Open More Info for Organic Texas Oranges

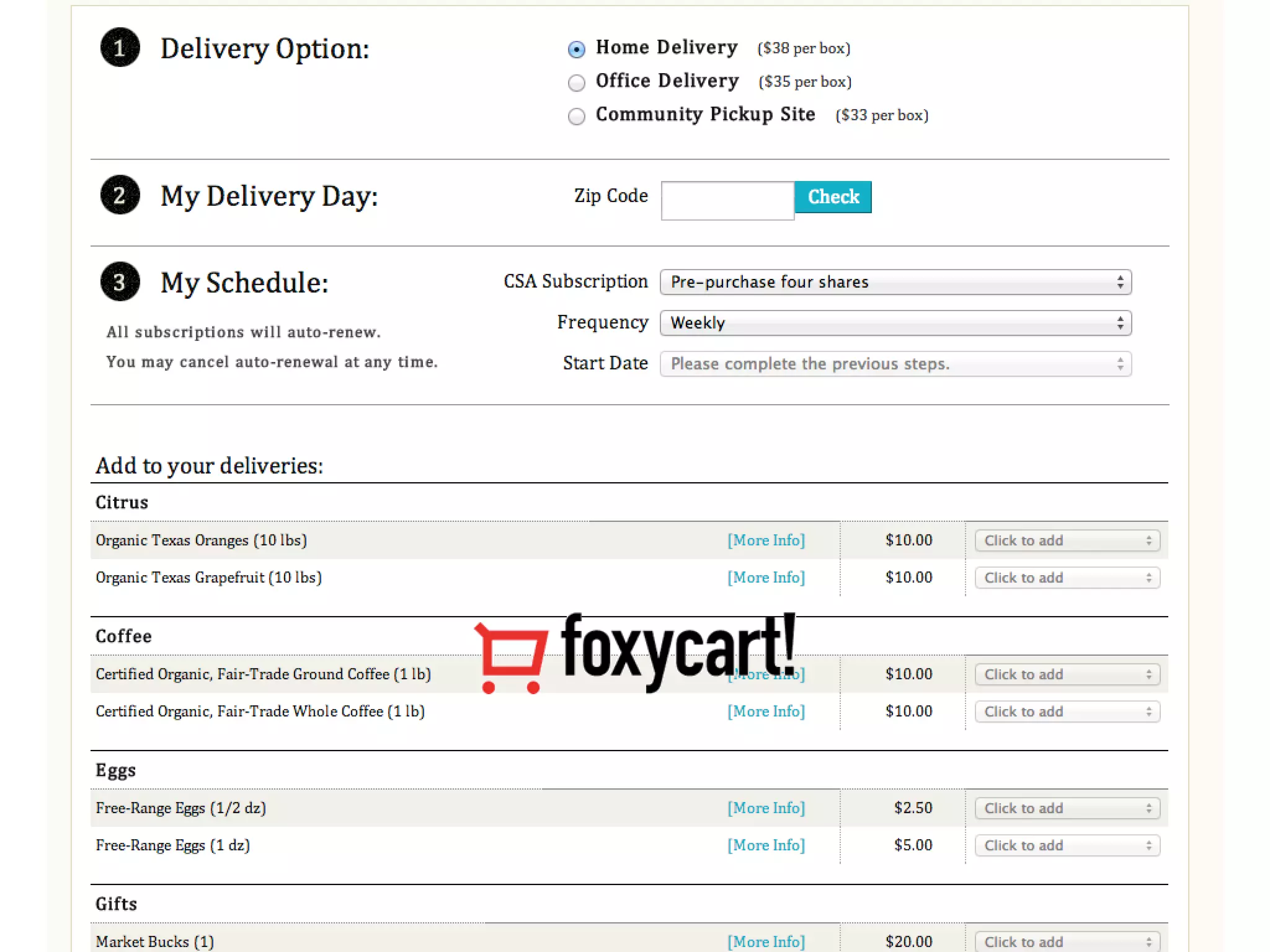pyautogui.click(x=766, y=540)
